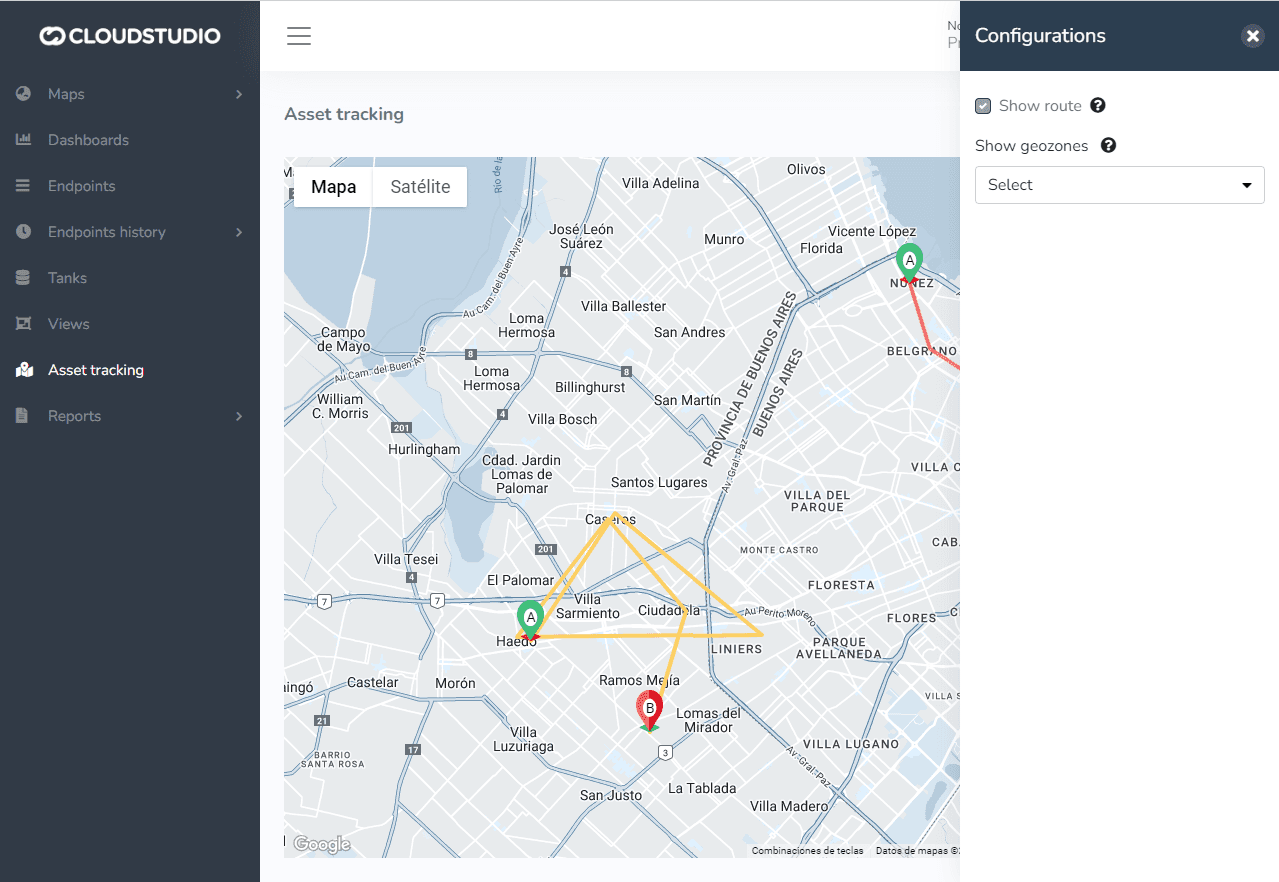The width and height of the screenshot is (1279, 882).
Task: Click the Show geozones label
Action: click(1031, 146)
